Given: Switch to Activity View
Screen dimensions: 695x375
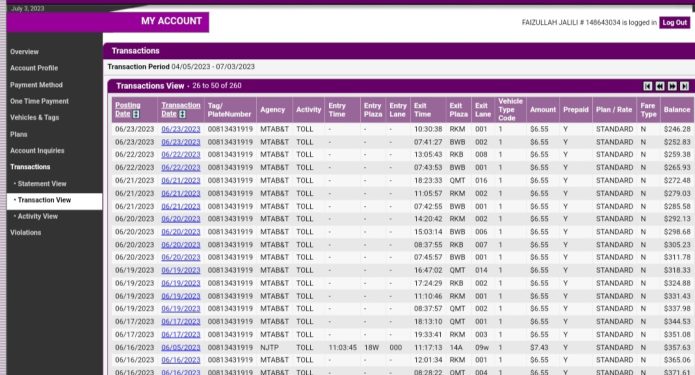Looking at the screenshot, I should [38, 216].
